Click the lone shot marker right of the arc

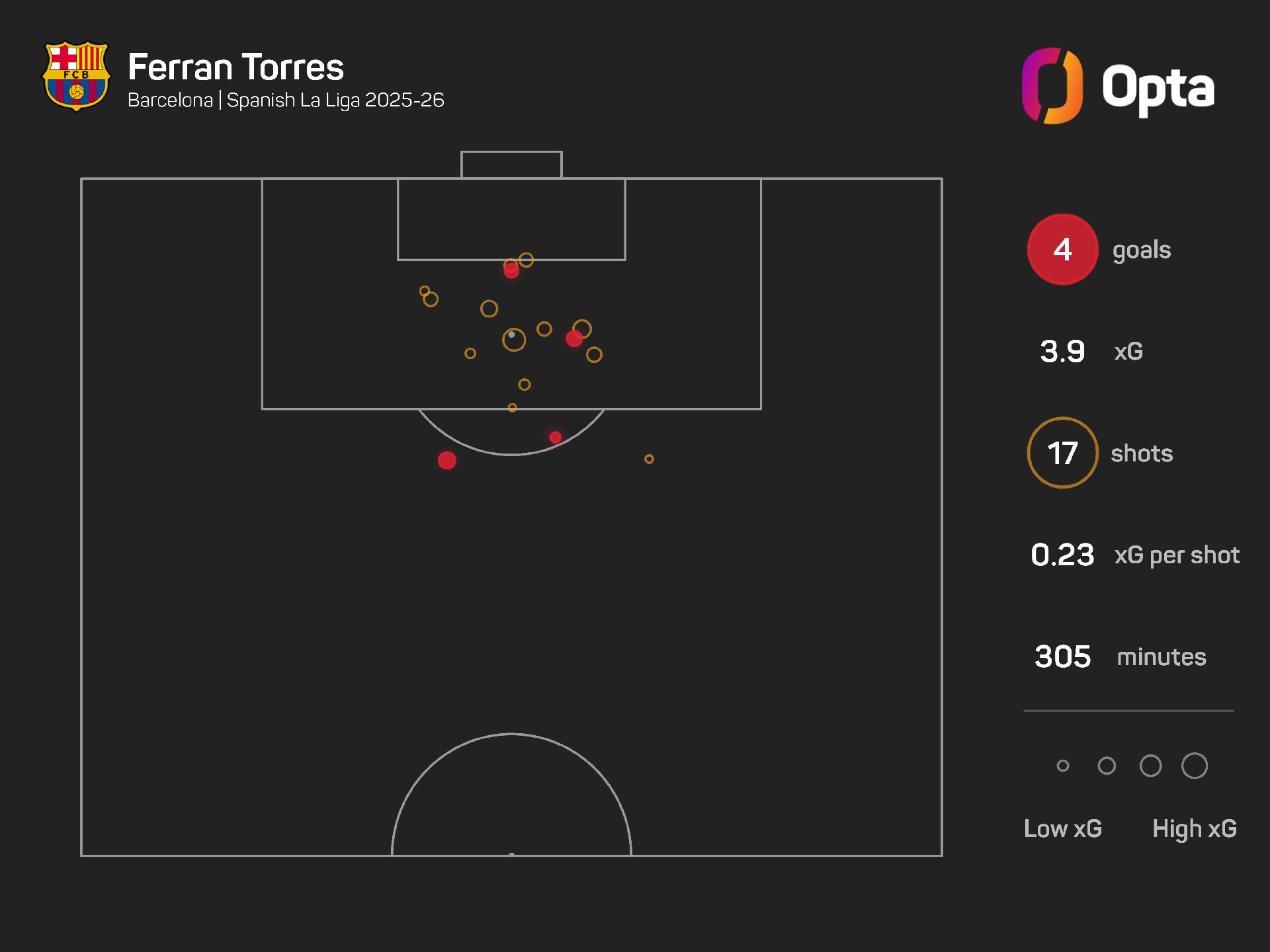coord(649,459)
